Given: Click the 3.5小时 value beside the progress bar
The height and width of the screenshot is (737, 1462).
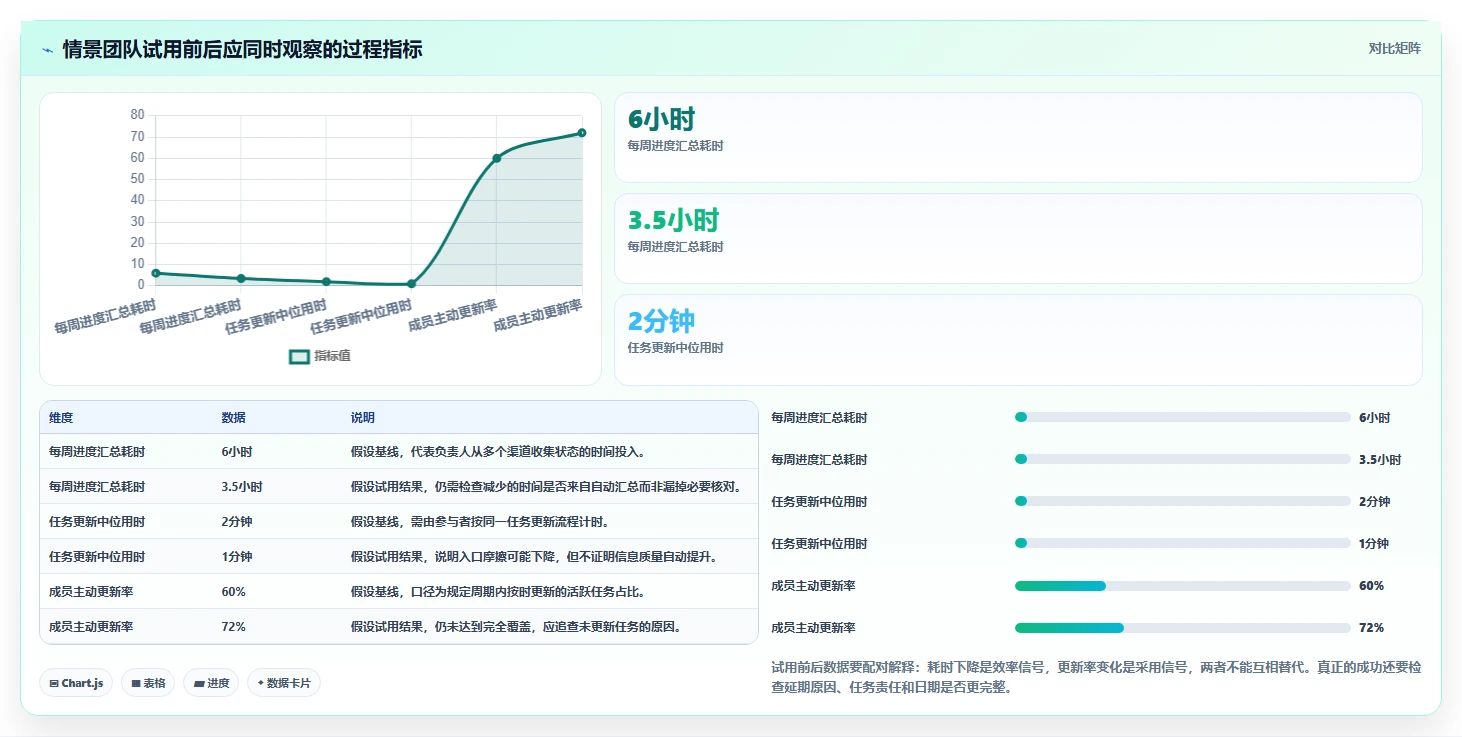Looking at the screenshot, I should [1380, 460].
